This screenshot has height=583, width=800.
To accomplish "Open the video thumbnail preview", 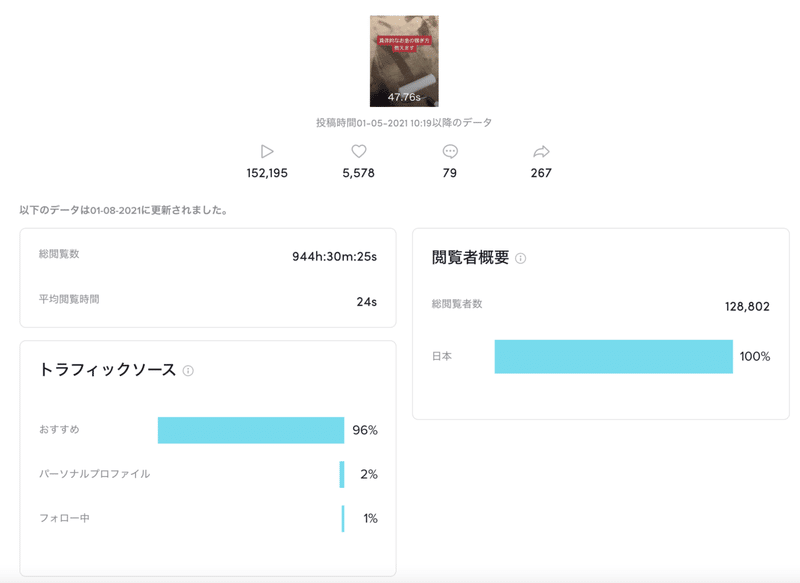I will (404, 60).
